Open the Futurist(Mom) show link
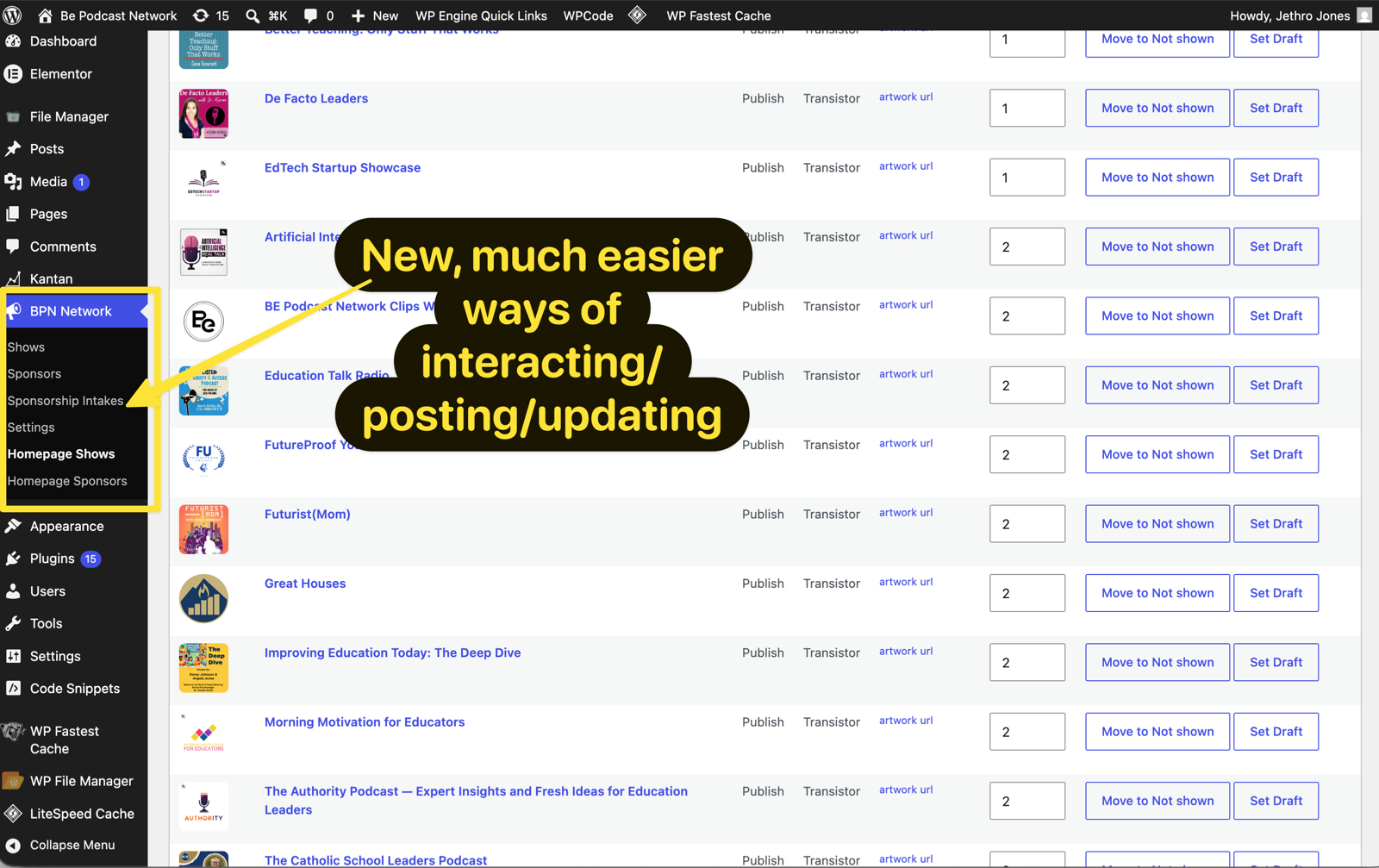The image size is (1379, 868). pyautogui.click(x=307, y=515)
